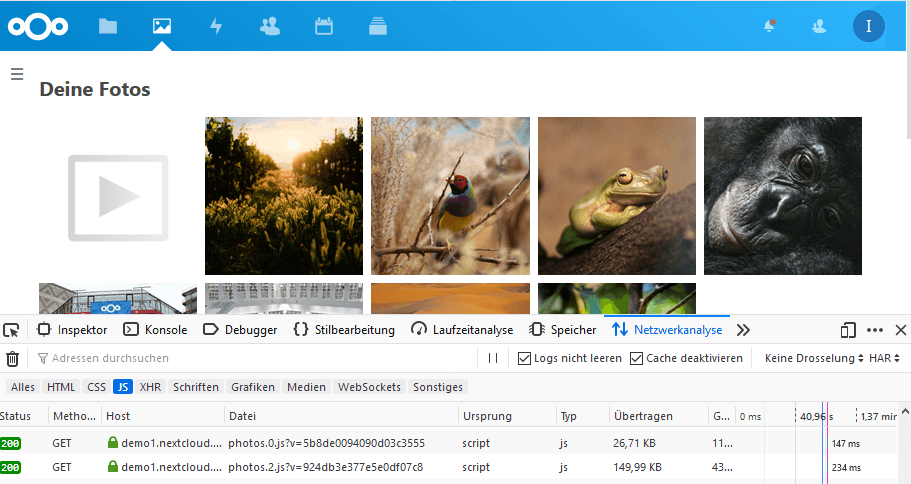Open the Calendar app icon
Screen dimensions: 911x484
[x=323, y=27]
